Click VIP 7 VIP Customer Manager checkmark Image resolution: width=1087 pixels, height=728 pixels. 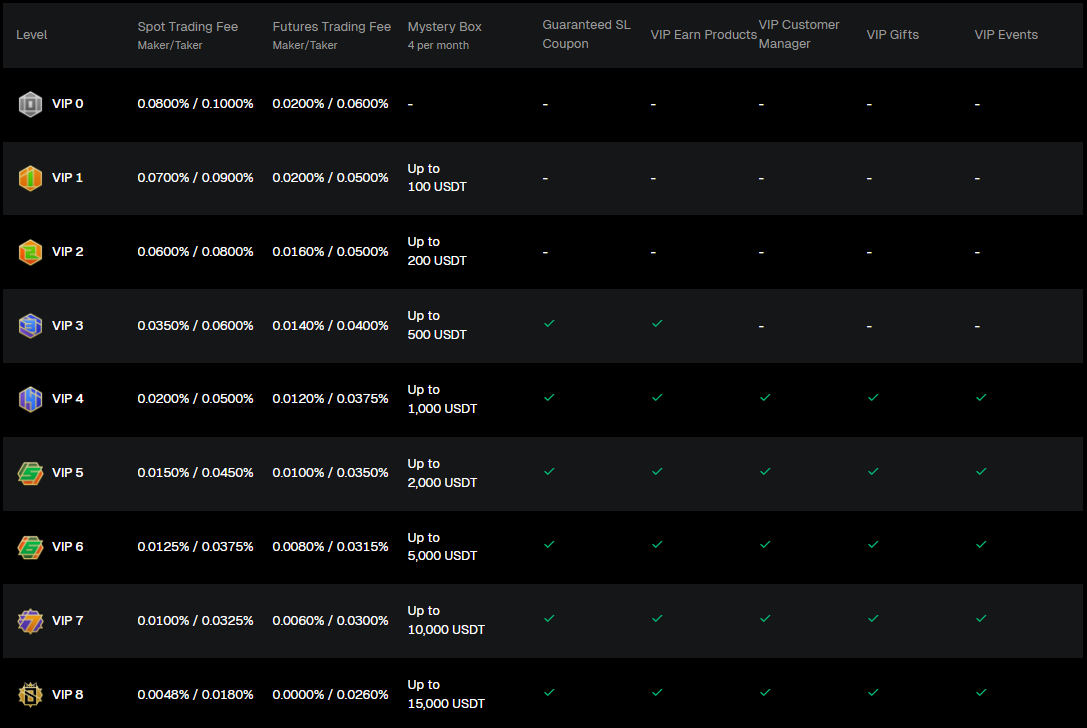pos(765,618)
